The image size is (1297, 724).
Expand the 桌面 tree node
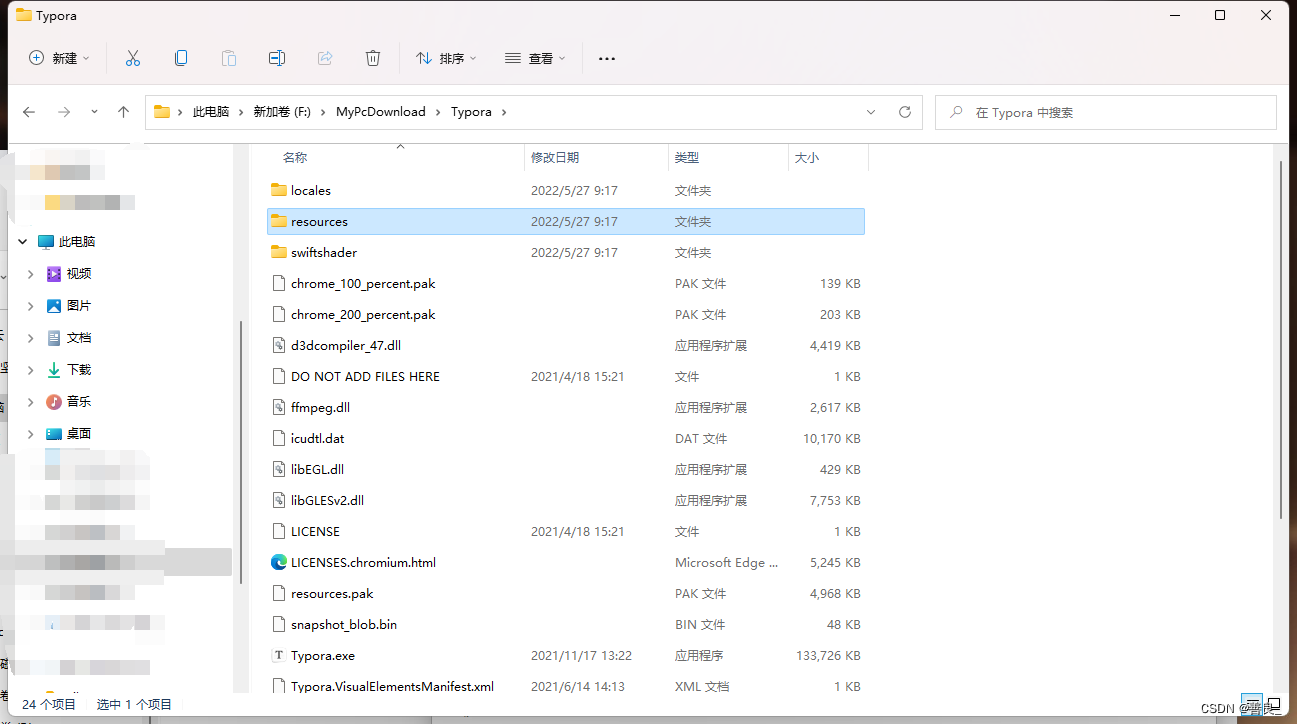tap(30, 434)
